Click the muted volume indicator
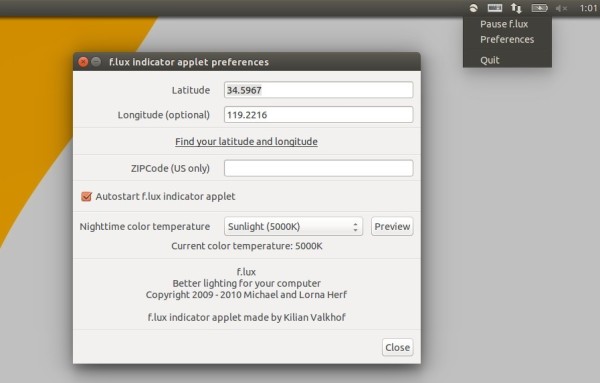This screenshot has height=383, width=600. pyautogui.click(x=561, y=8)
